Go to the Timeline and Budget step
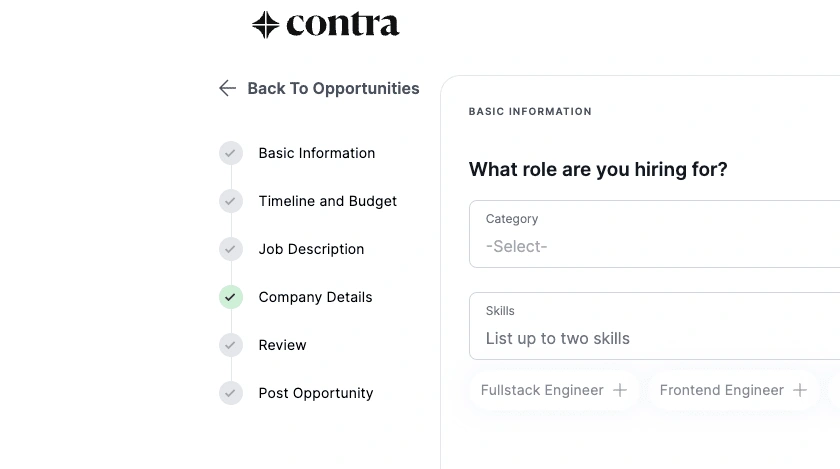This screenshot has width=840, height=469. click(x=327, y=201)
